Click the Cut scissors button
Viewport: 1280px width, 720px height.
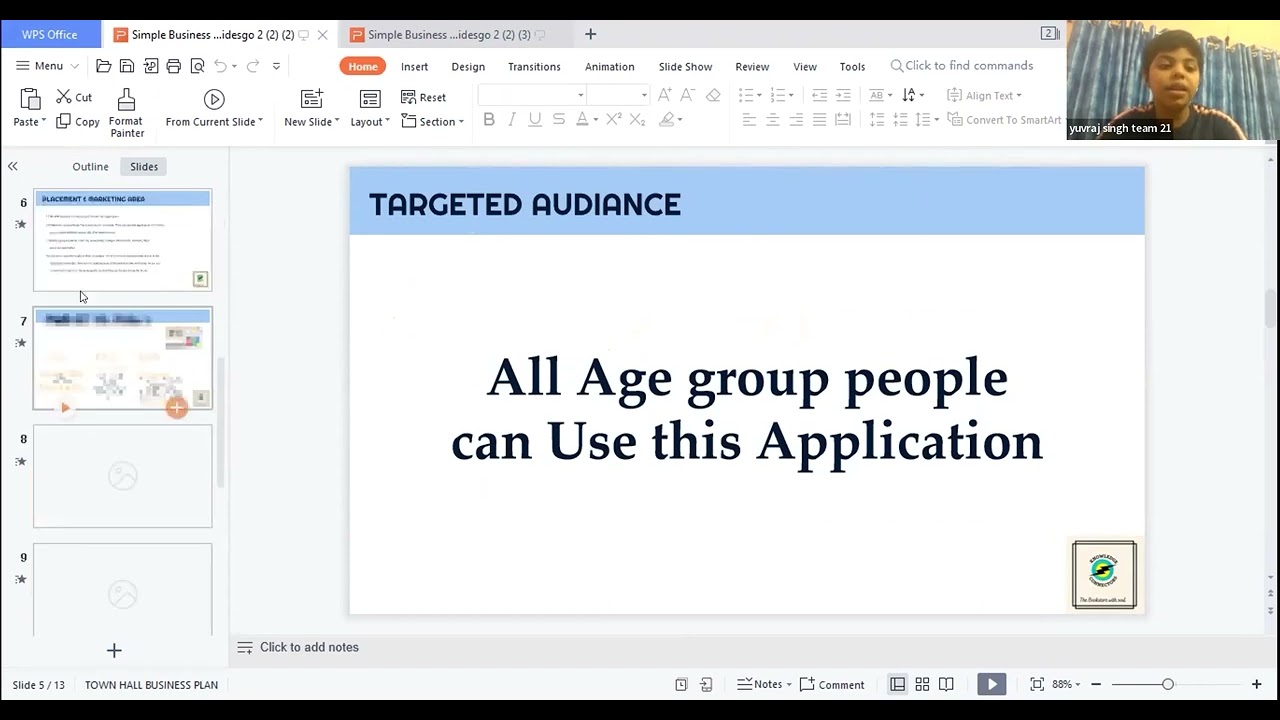(x=74, y=97)
